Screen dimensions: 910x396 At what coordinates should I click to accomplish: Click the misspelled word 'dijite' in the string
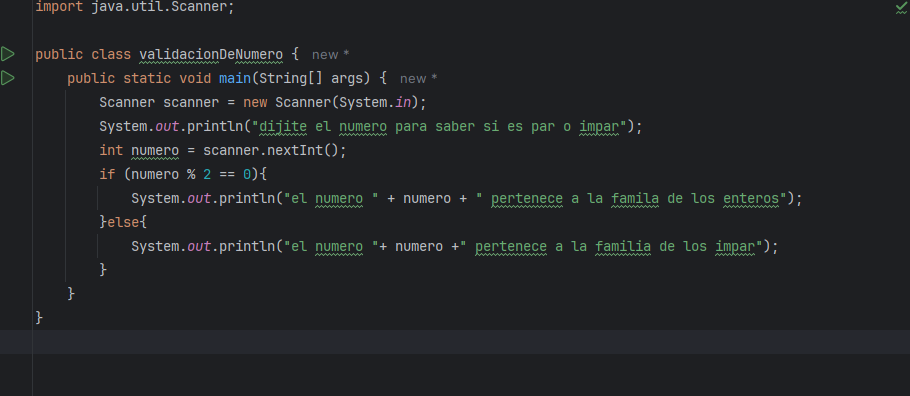(282, 126)
